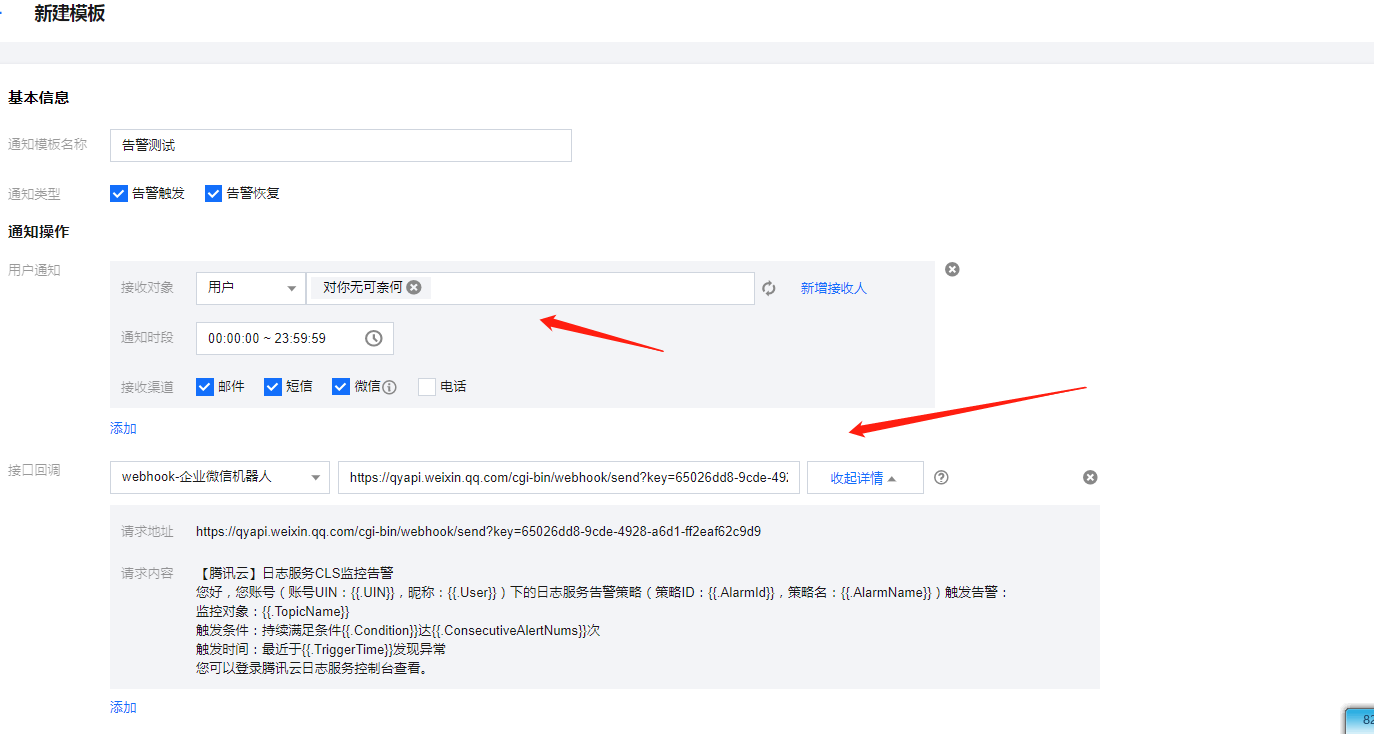Focus the webhook URL input field
This screenshot has height=734, width=1374.
[x=569, y=477]
